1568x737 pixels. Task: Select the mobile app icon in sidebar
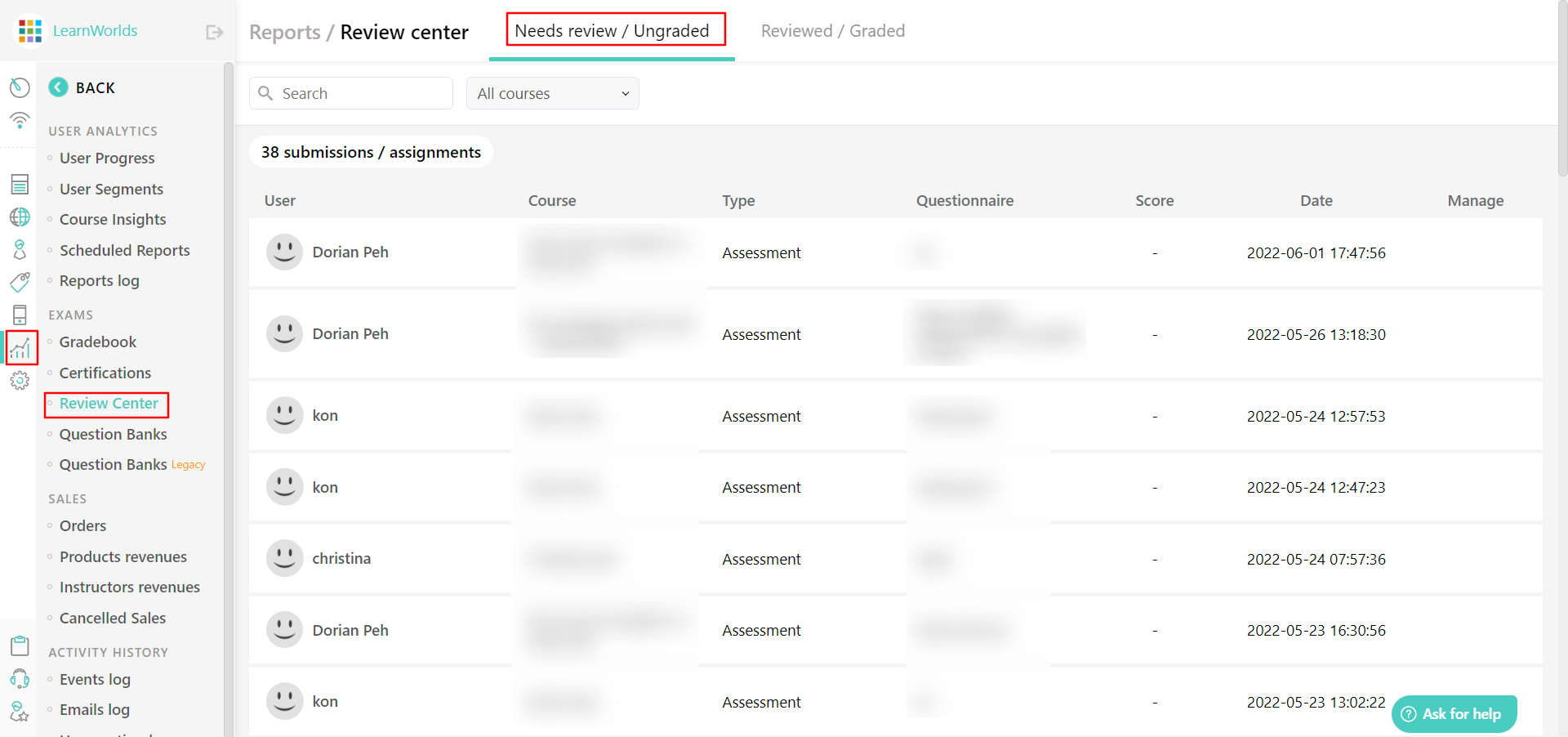tap(20, 315)
